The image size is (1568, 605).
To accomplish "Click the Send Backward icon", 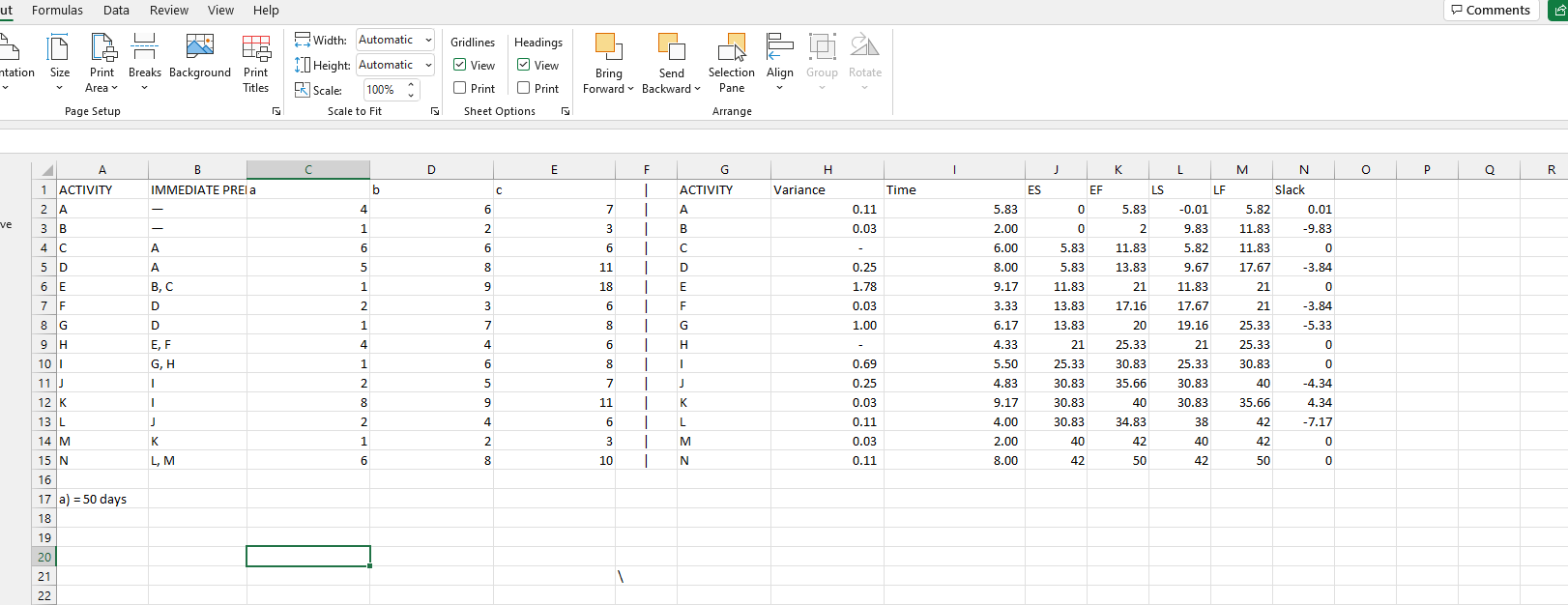I will click(671, 47).
